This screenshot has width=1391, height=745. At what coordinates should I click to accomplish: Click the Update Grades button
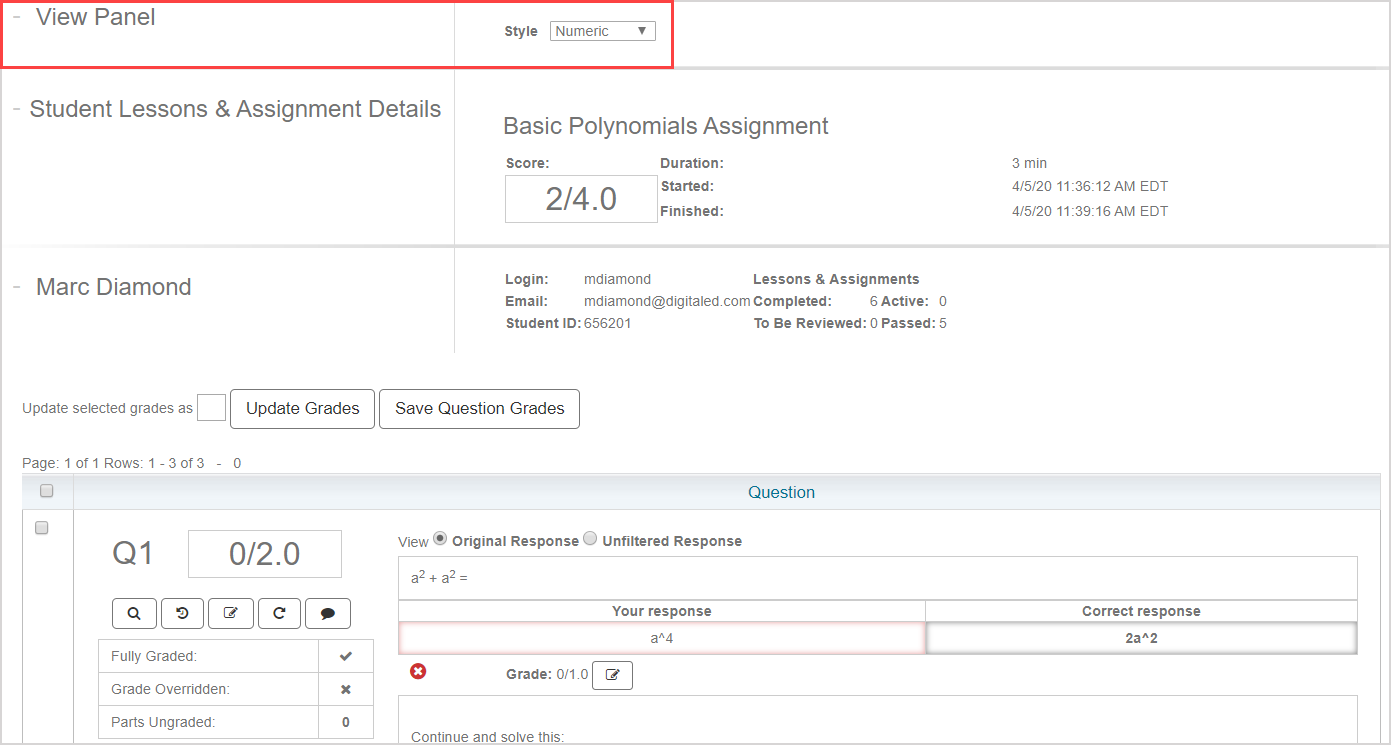(302, 409)
